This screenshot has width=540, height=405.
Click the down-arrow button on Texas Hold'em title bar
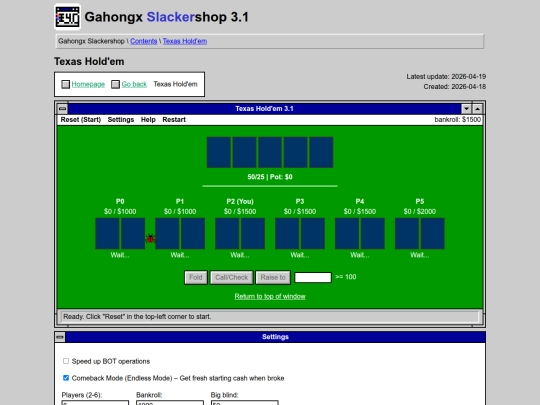tap(466, 109)
